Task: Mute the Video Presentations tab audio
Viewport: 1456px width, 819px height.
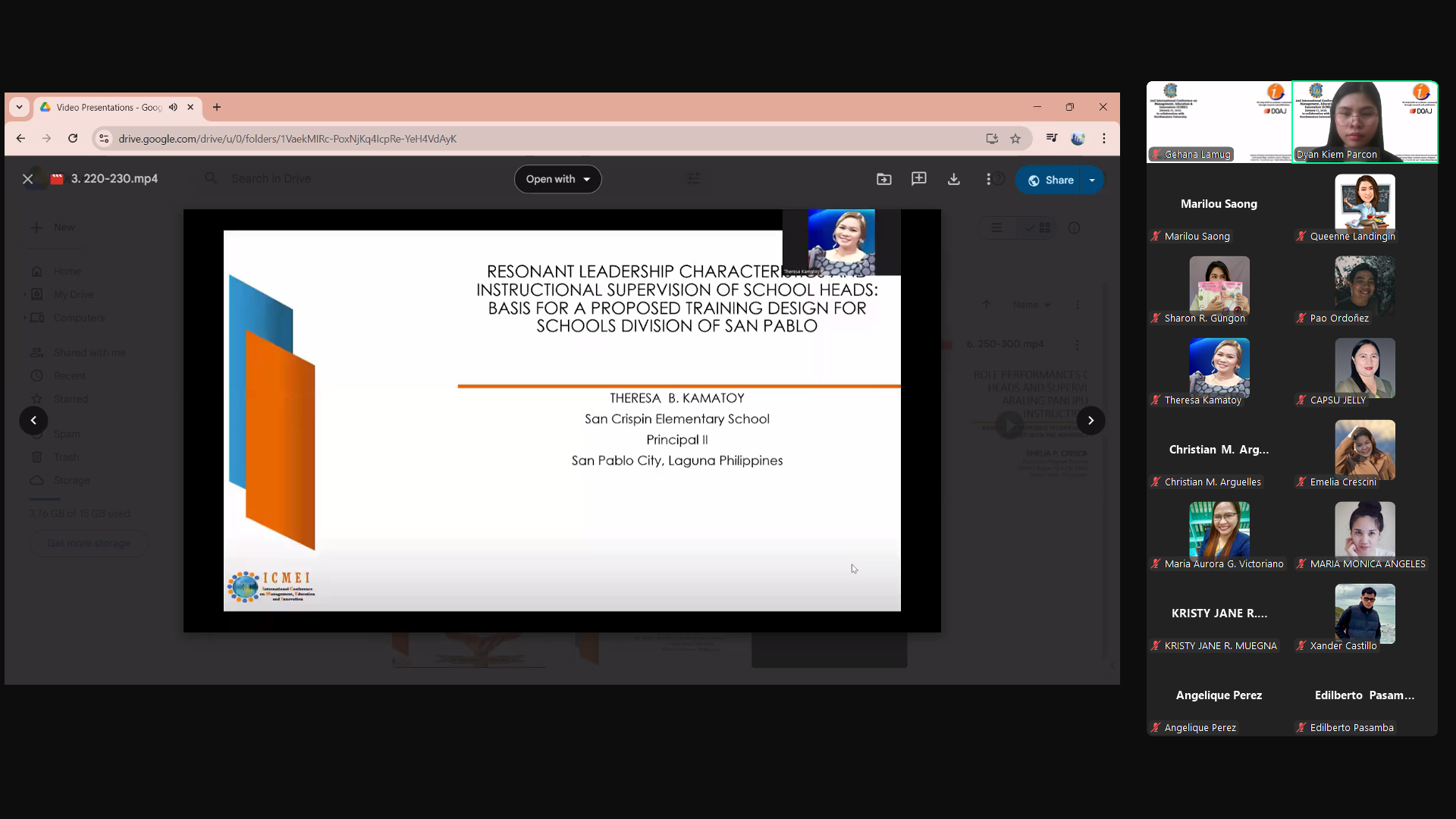Action: pyautogui.click(x=174, y=108)
